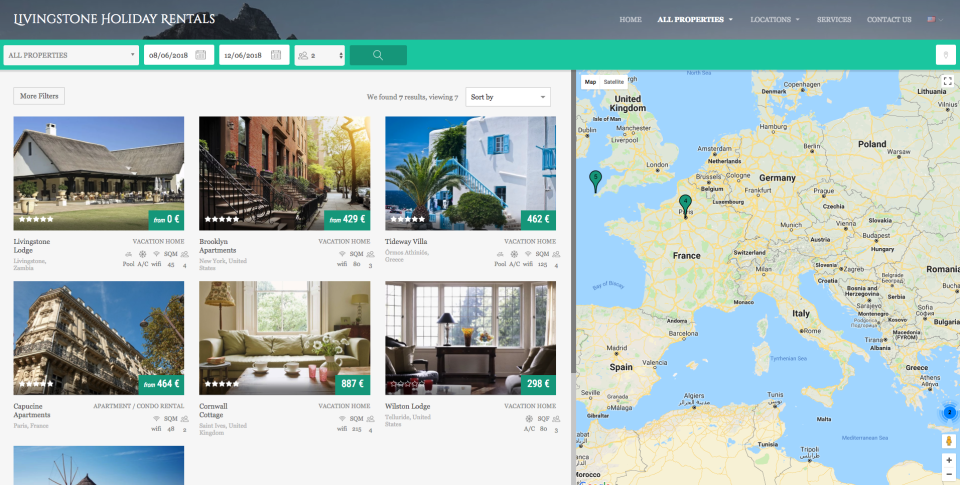Click the language flag icon in navigation
The height and width of the screenshot is (485, 960).
(931, 20)
